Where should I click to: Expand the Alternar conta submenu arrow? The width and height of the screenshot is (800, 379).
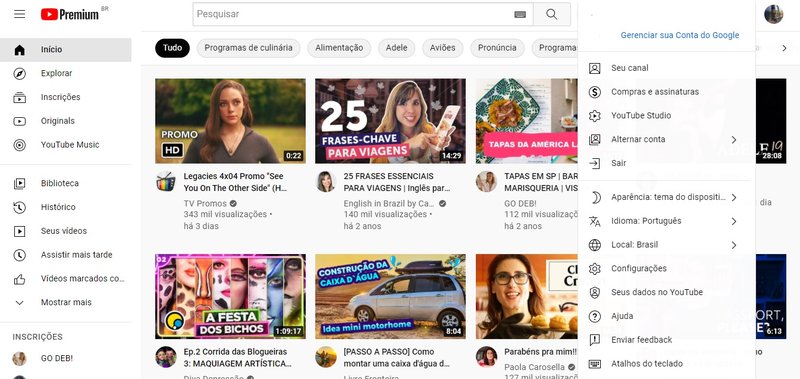[x=734, y=139]
